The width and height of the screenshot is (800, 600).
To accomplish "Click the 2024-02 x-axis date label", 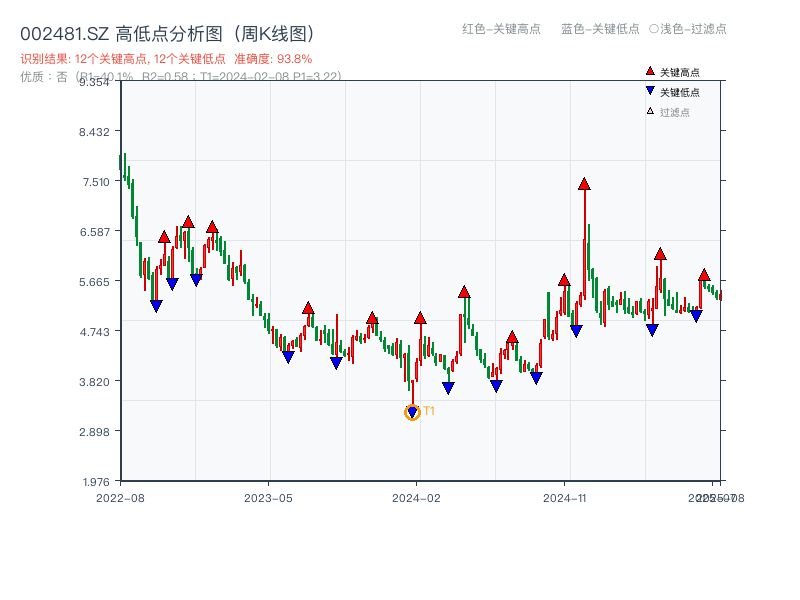I will (x=416, y=498).
